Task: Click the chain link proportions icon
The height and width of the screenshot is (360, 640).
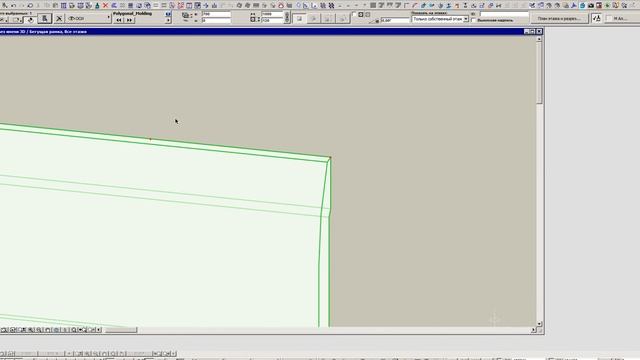Action: tap(287, 17)
